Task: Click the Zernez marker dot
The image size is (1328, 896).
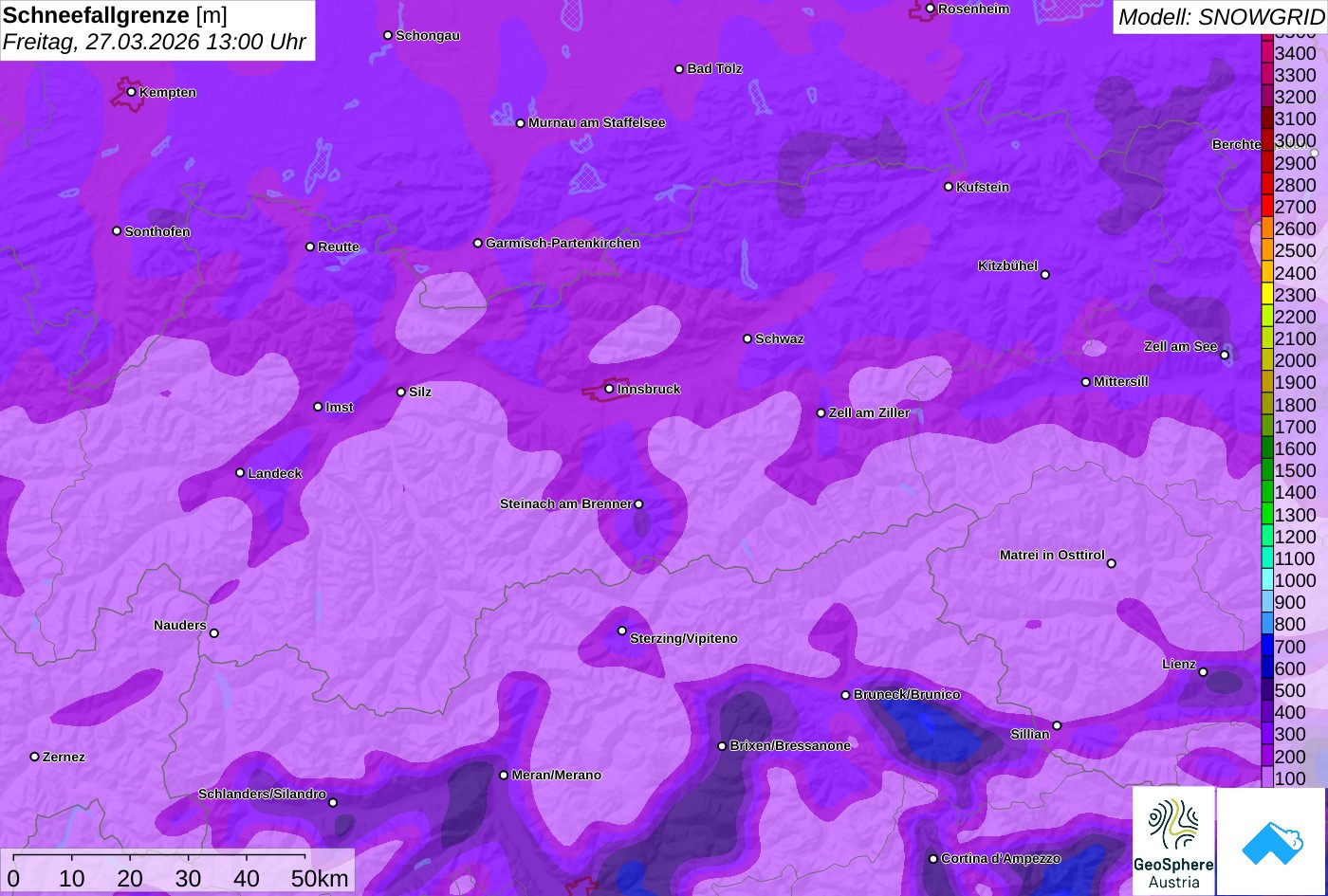Action: (34, 757)
